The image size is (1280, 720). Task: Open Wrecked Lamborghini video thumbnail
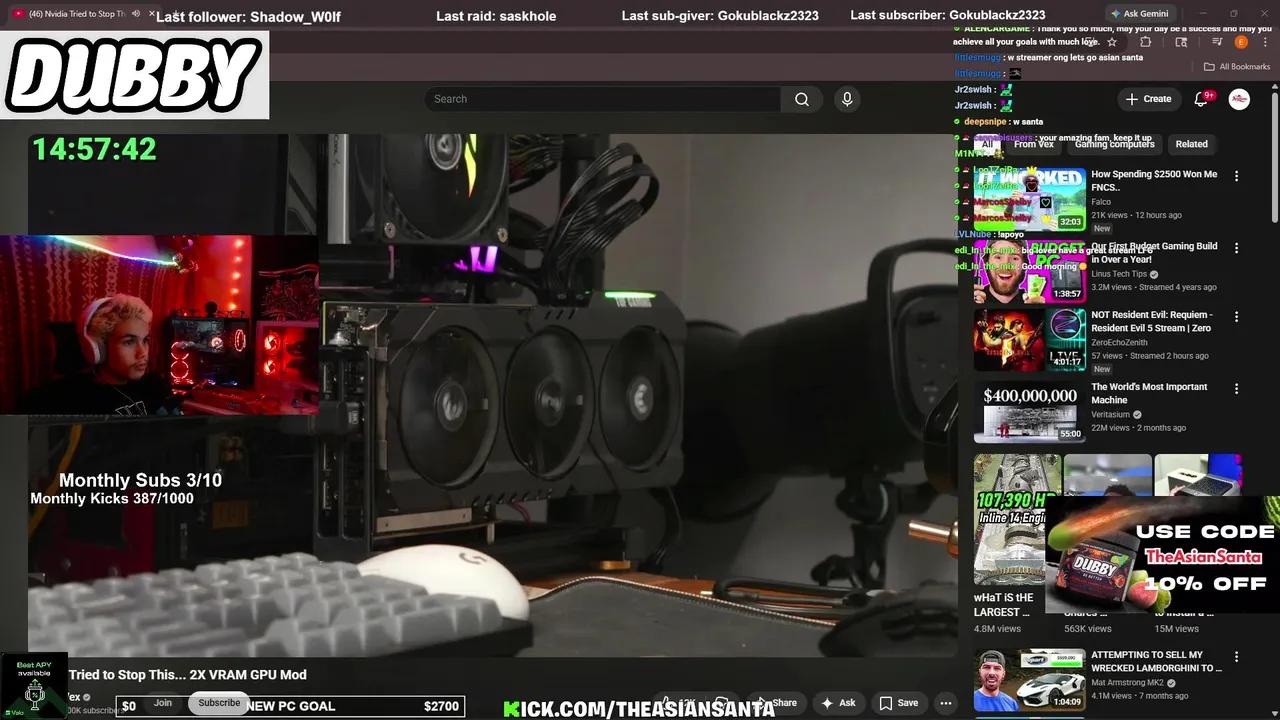pyautogui.click(x=1030, y=680)
